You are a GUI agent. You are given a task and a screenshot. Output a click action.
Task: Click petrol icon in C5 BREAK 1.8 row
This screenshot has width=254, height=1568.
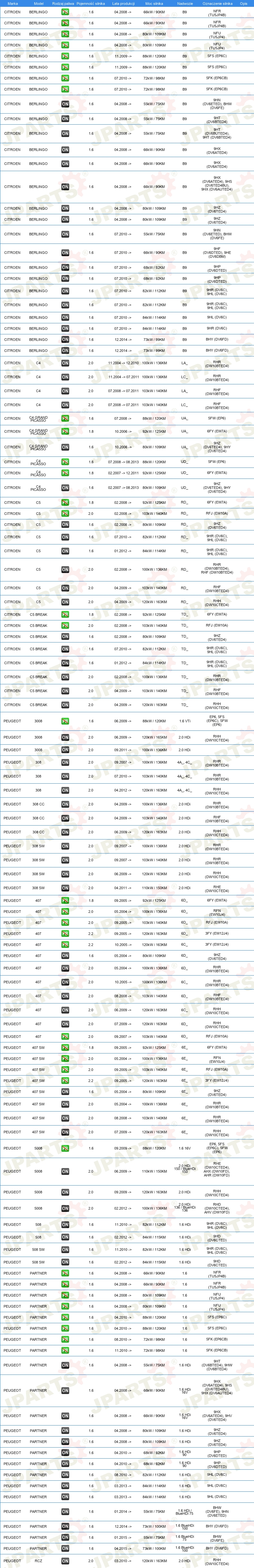click(x=65, y=615)
